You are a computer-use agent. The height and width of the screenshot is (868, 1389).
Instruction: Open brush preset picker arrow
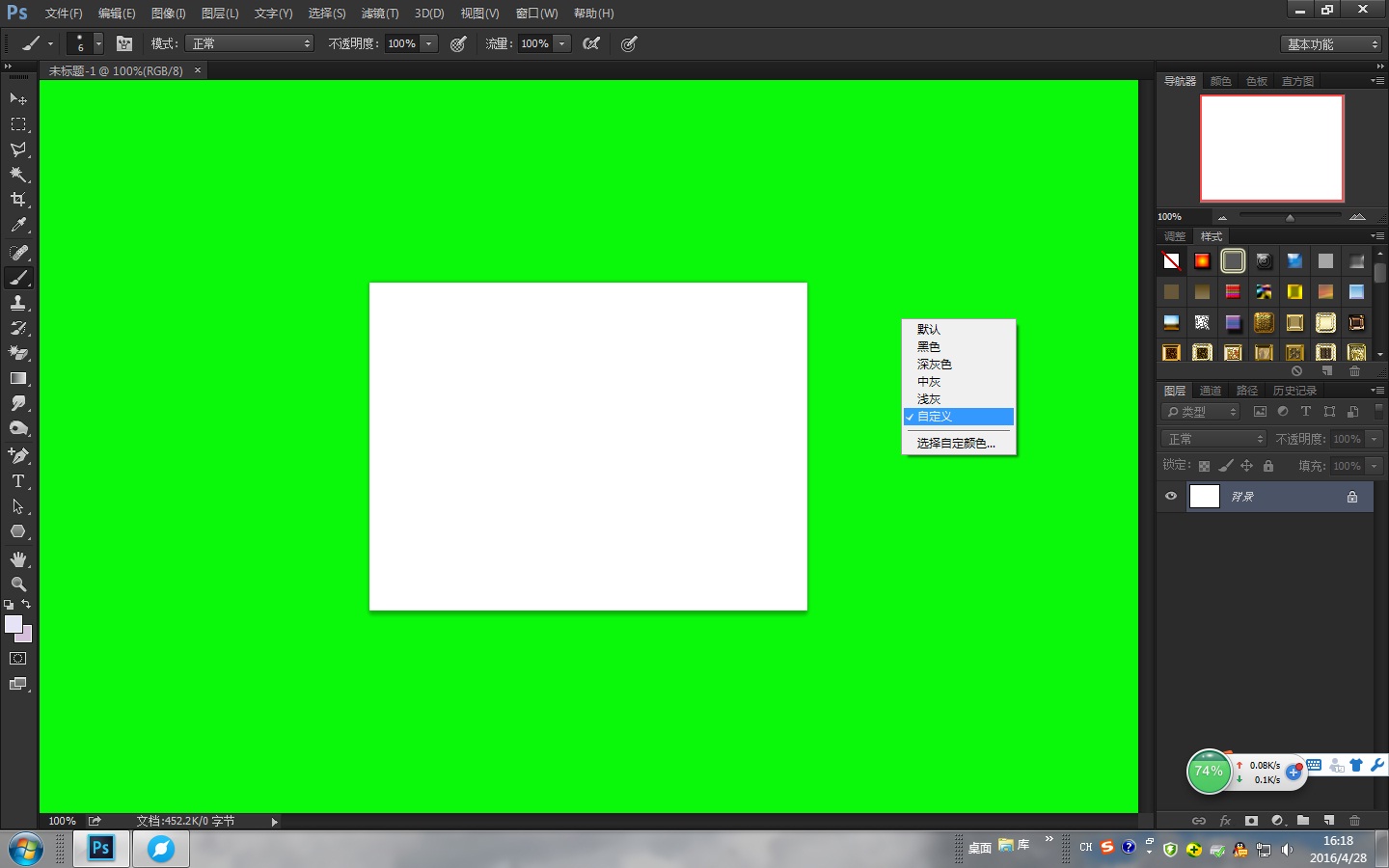(x=98, y=43)
